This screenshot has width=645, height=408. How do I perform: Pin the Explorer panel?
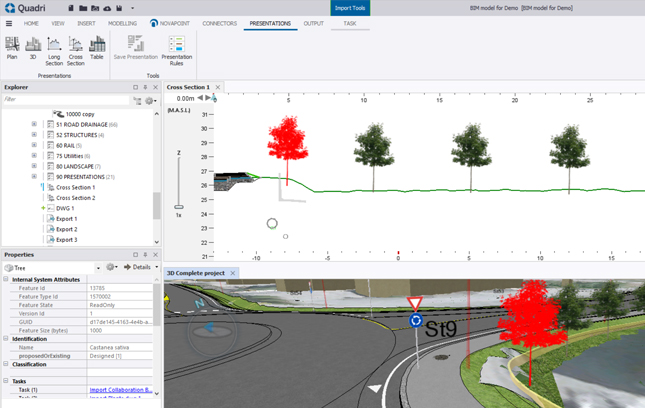[x=146, y=87]
